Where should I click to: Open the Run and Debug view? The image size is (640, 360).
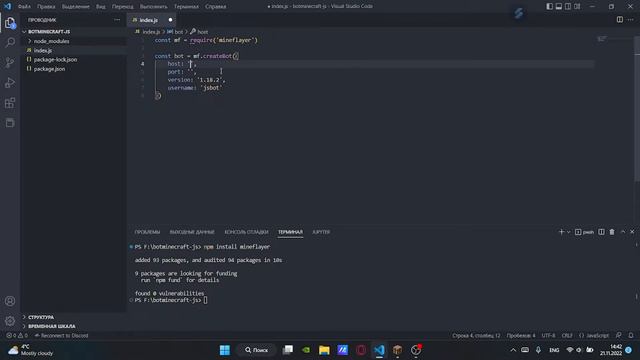pyautogui.click(x=10, y=82)
